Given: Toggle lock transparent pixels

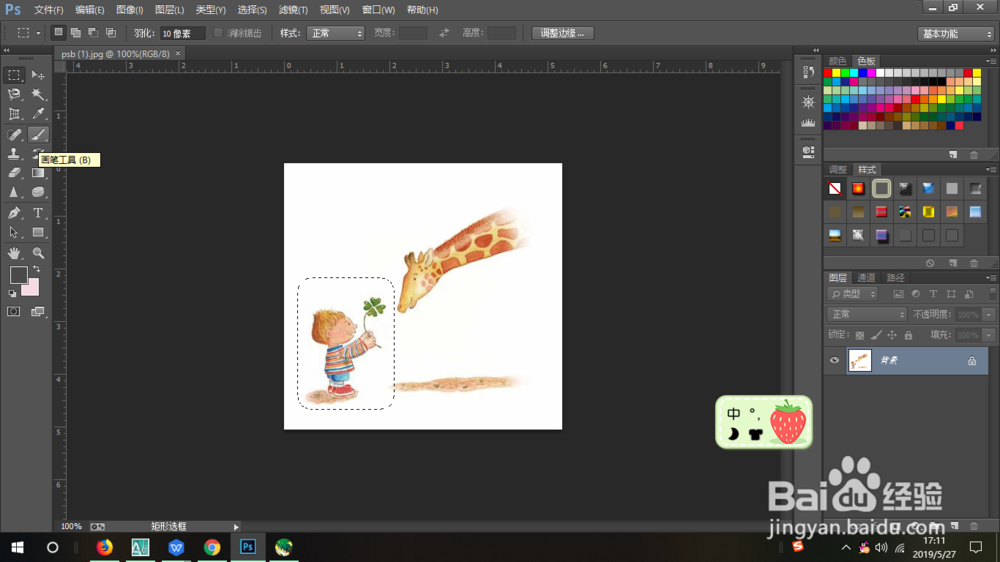Looking at the screenshot, I should point(860,335).
